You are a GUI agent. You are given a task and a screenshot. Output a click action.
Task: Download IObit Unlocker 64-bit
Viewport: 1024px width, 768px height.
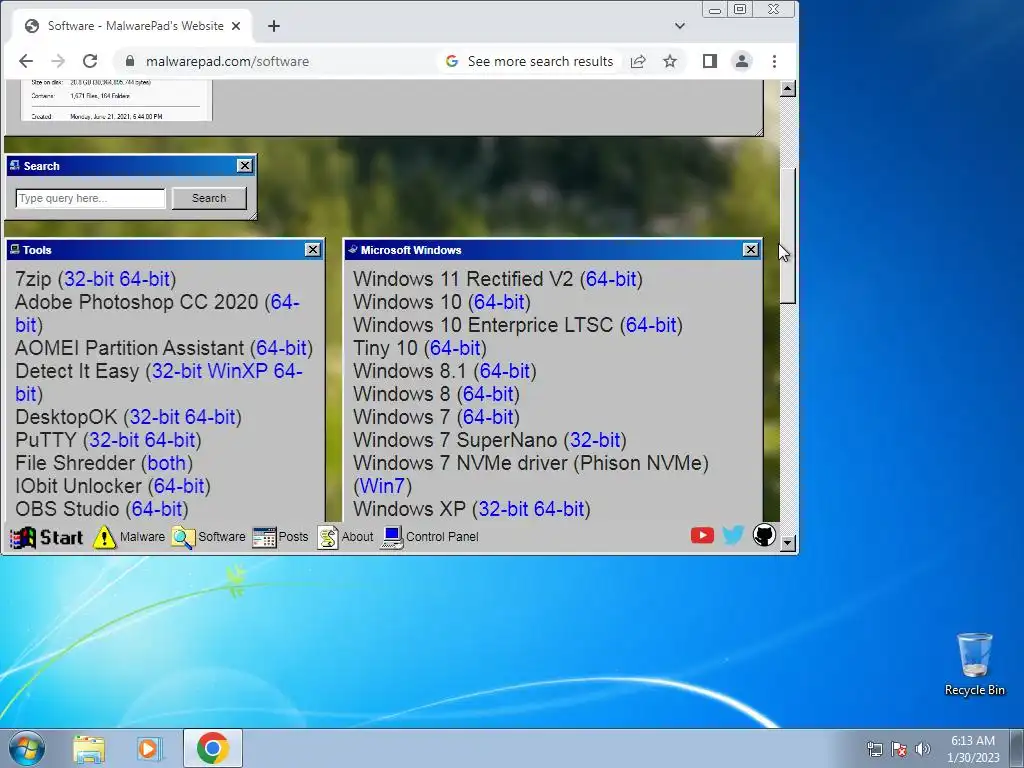[179, 485]
